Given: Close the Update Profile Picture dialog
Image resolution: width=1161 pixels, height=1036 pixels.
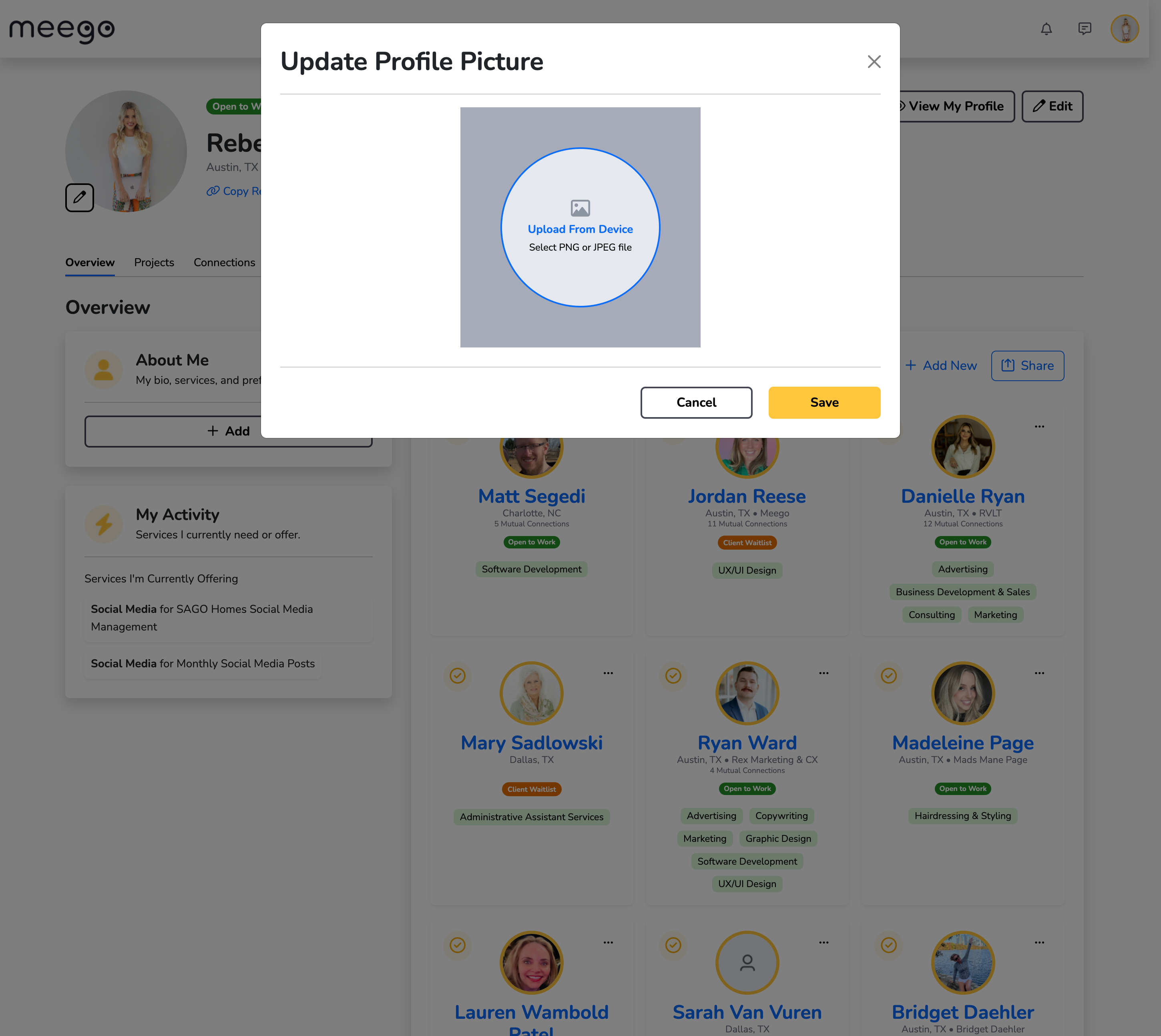Looking at the screenshot, I should [x=874, y=62].
